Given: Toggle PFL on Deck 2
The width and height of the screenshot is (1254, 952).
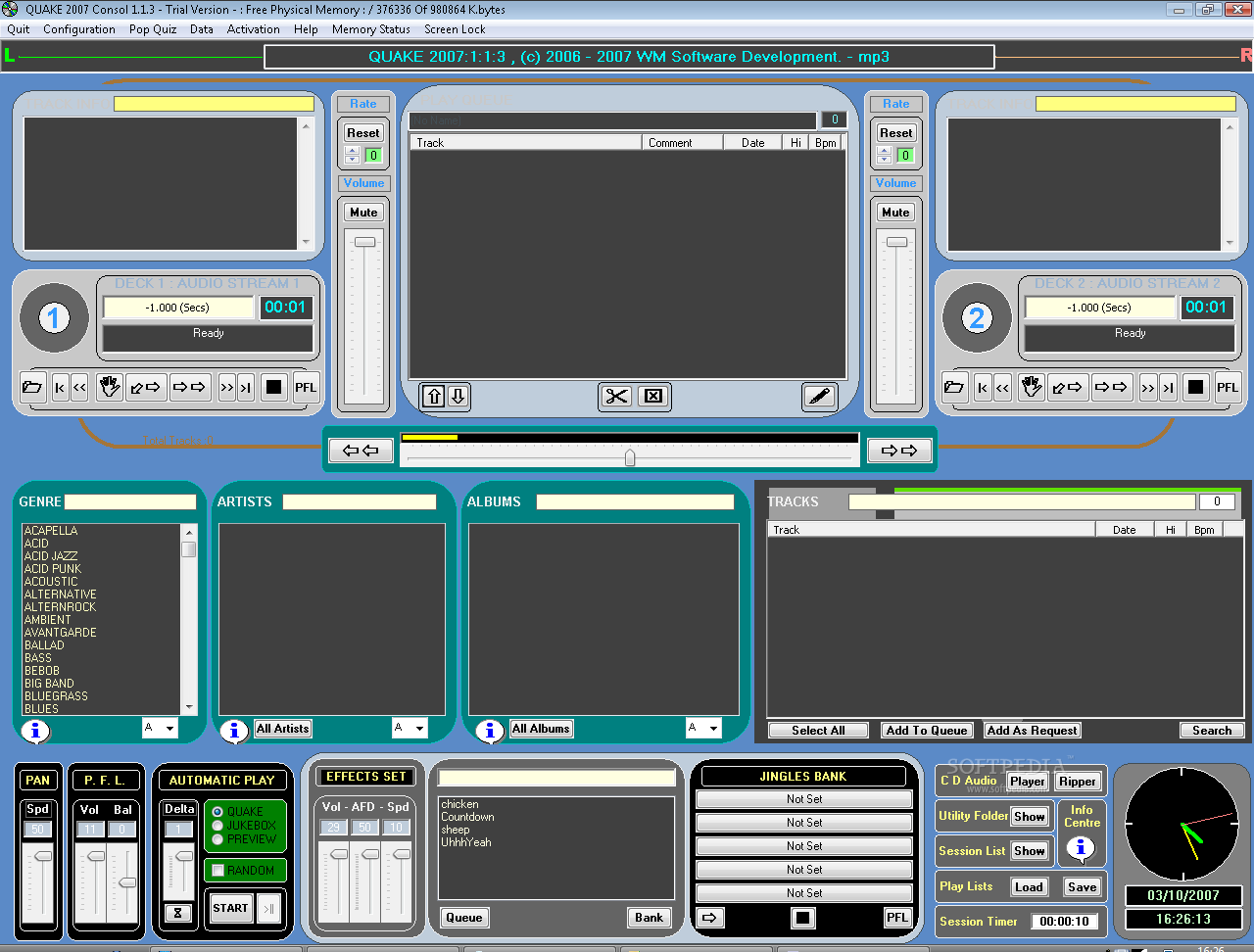Looking at the screenshot, I should tap(1228, 387).
